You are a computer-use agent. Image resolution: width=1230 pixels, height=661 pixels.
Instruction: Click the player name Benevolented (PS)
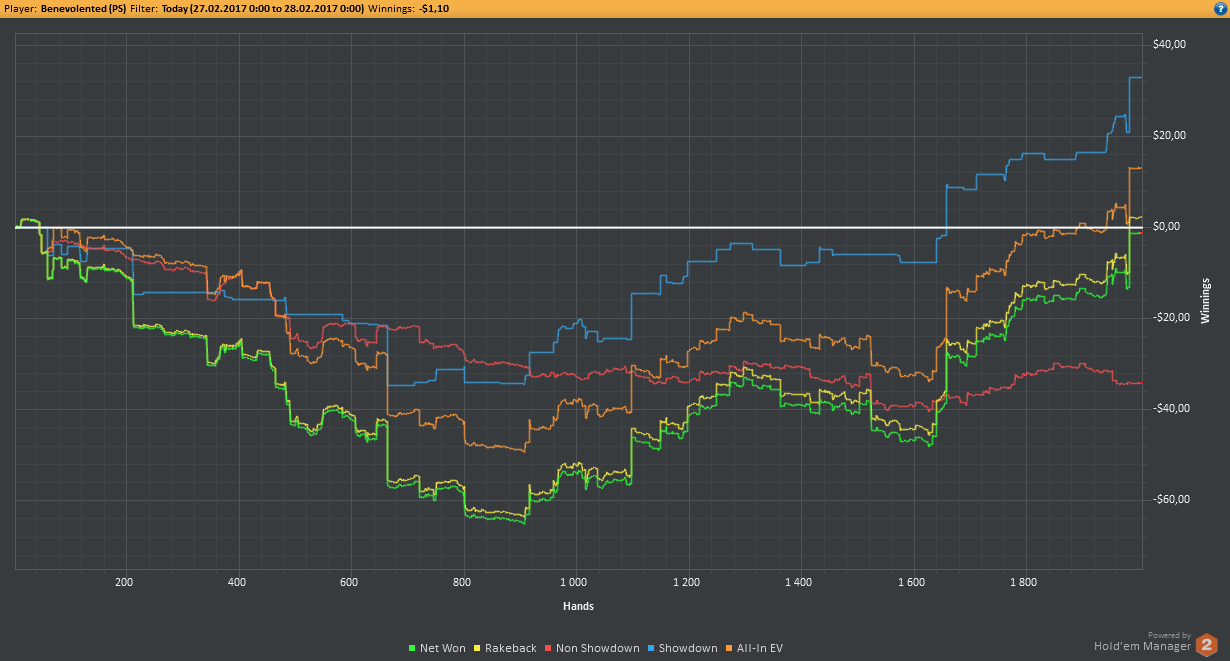(83, 8)
